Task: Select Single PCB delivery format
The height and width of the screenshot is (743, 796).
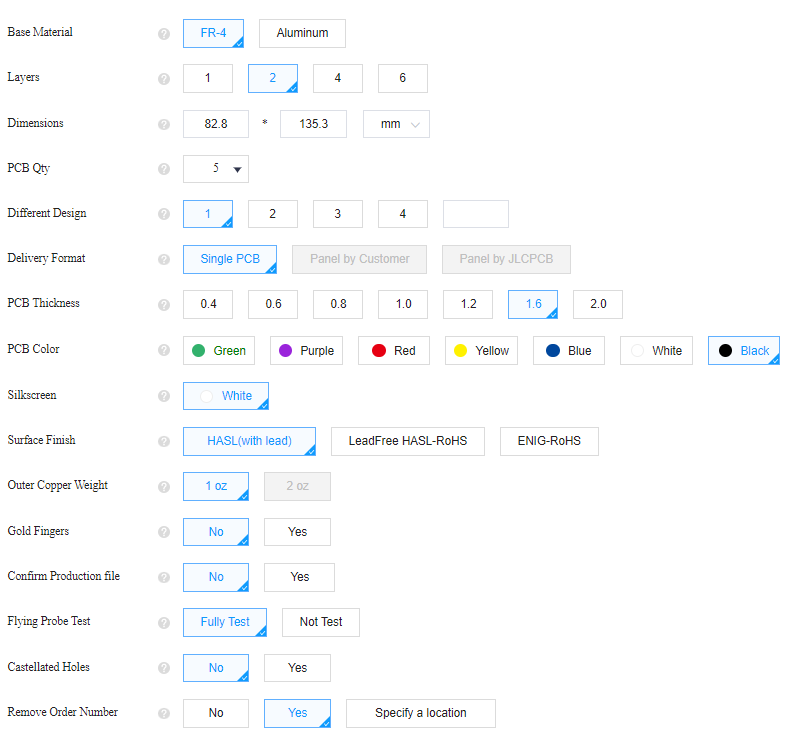Action: click(230, 259)
